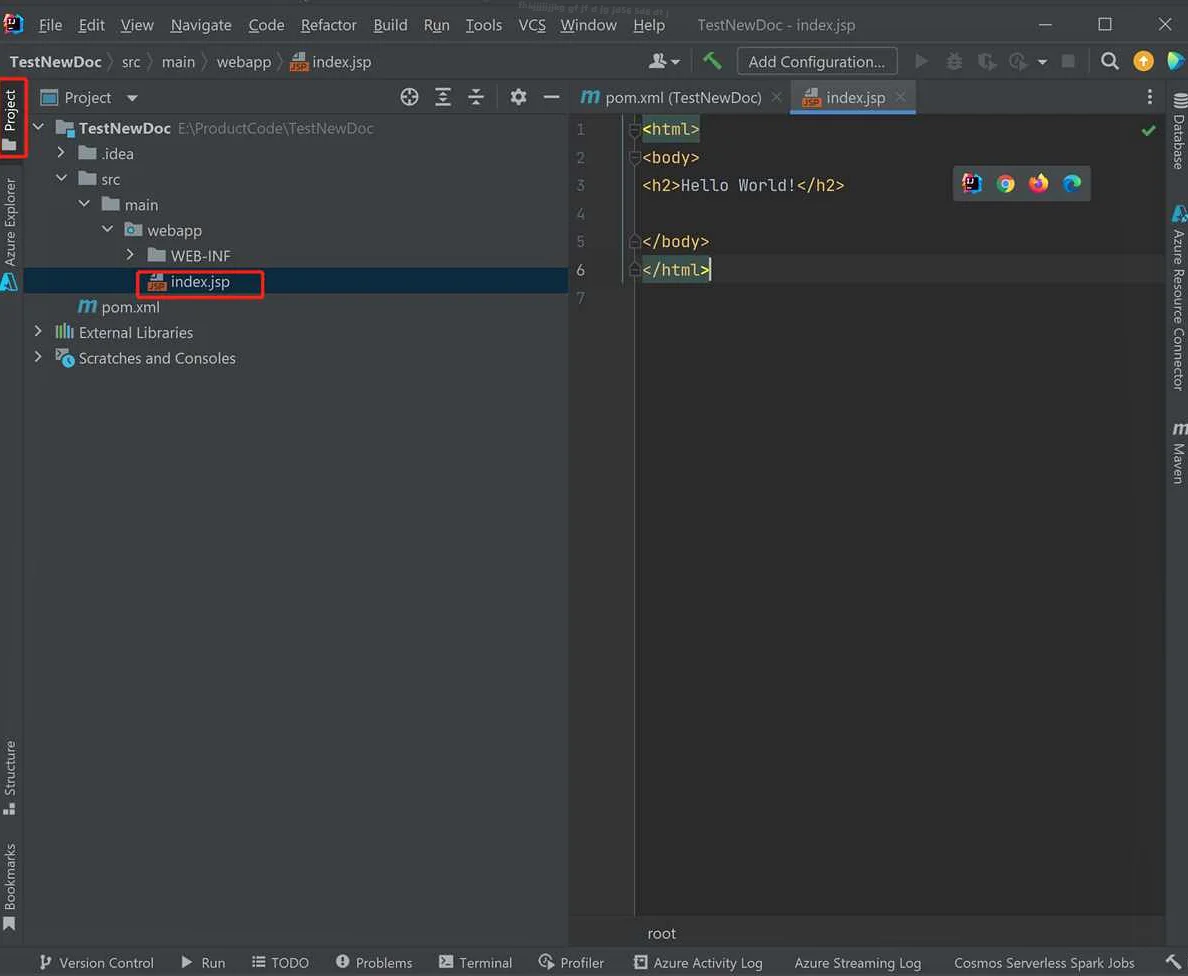Screen dimensions: 1188x976
Task: Click the Hello World h2 code line
Action: [x=742, y=186]
